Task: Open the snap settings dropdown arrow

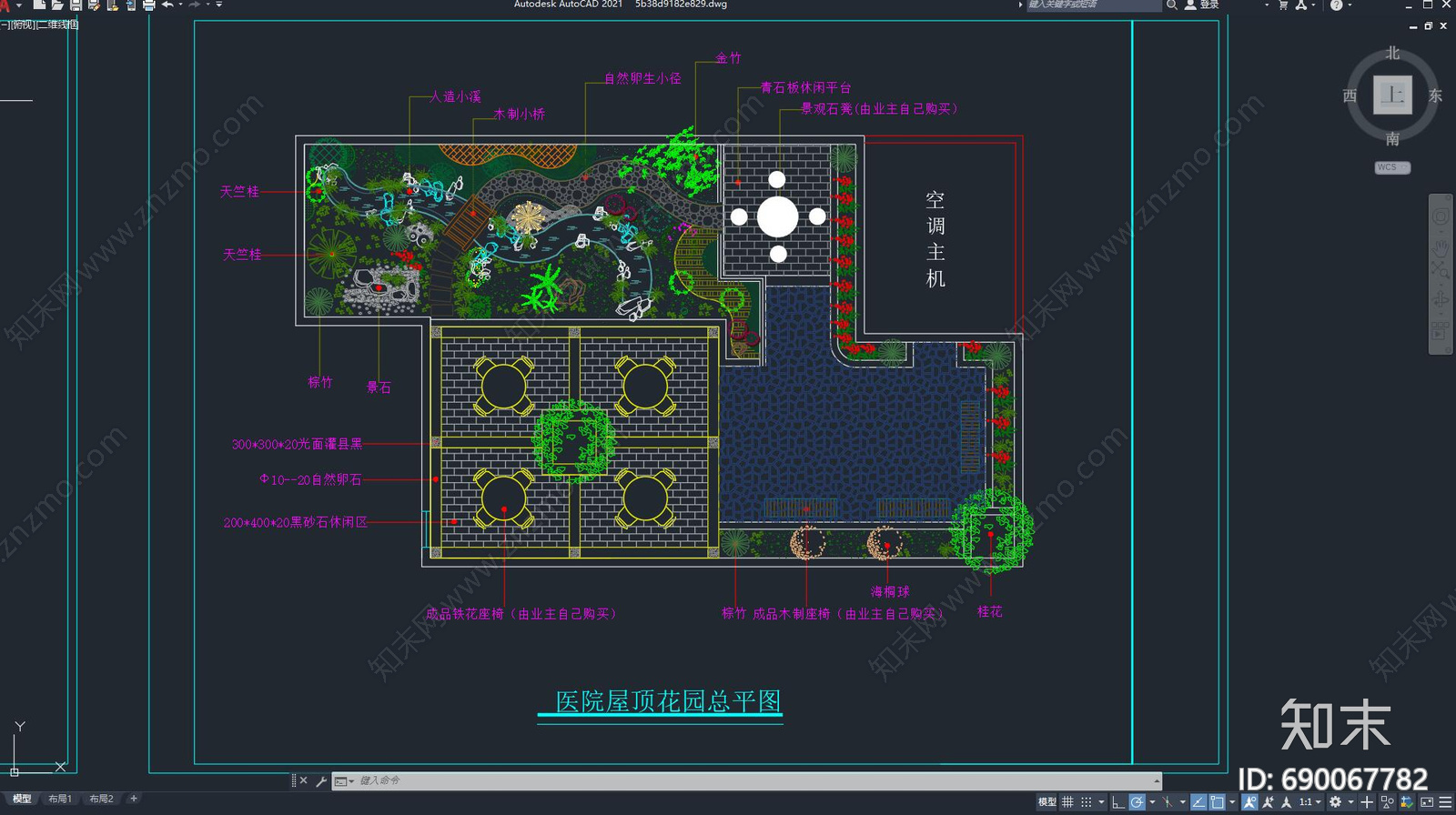Action: [1101, 802]
